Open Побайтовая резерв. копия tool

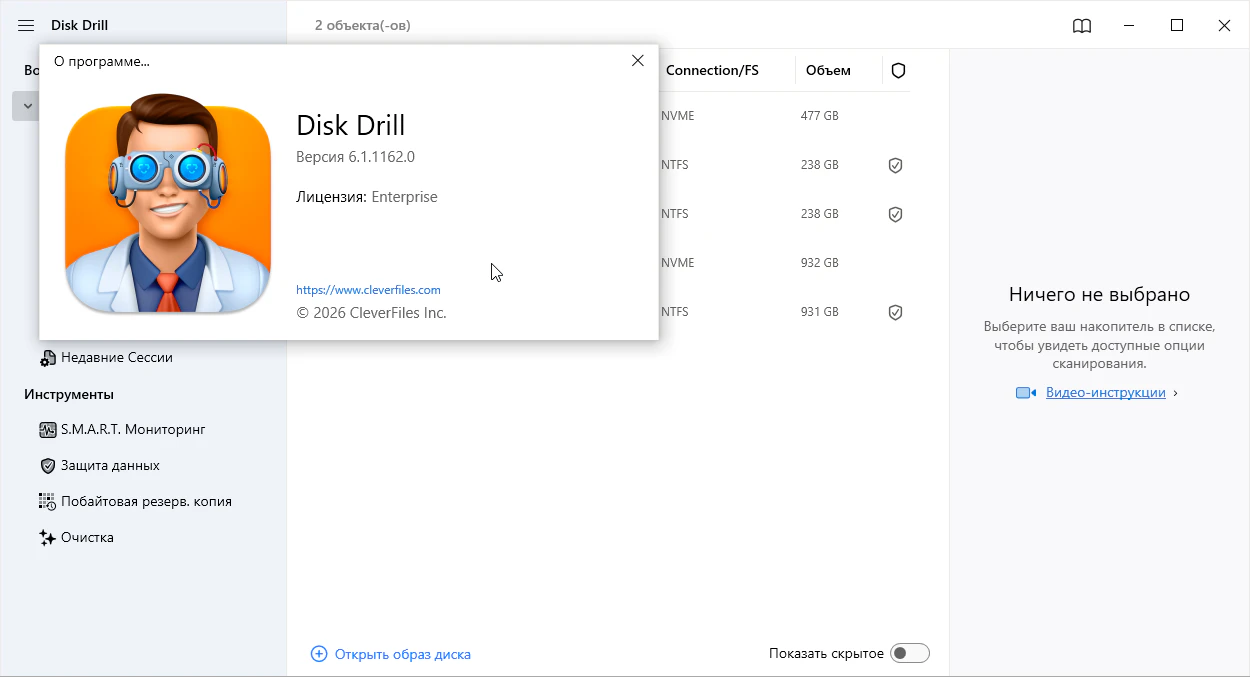coord(146,502)
